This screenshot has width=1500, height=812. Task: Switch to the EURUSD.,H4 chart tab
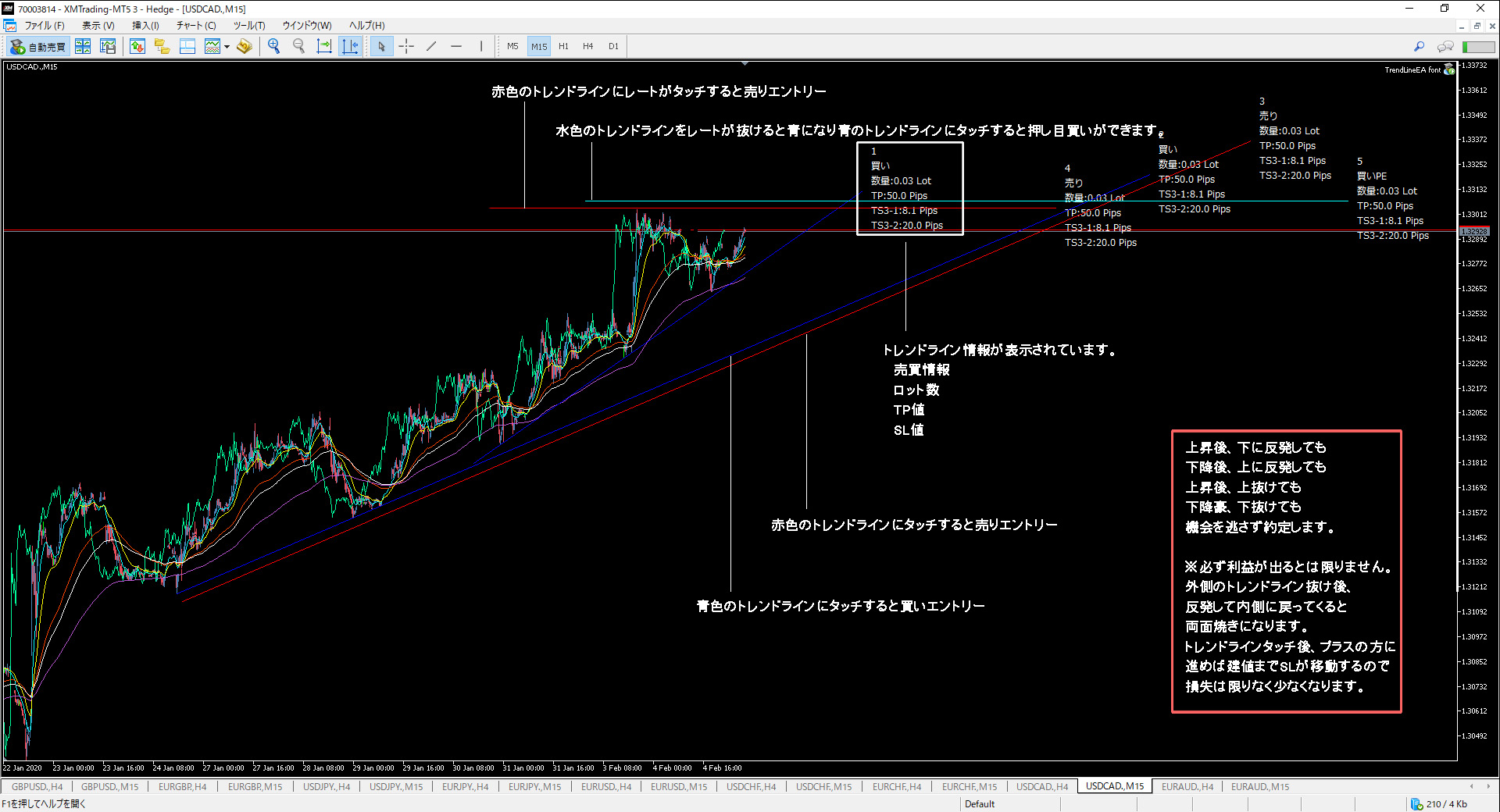coord(605,786)
